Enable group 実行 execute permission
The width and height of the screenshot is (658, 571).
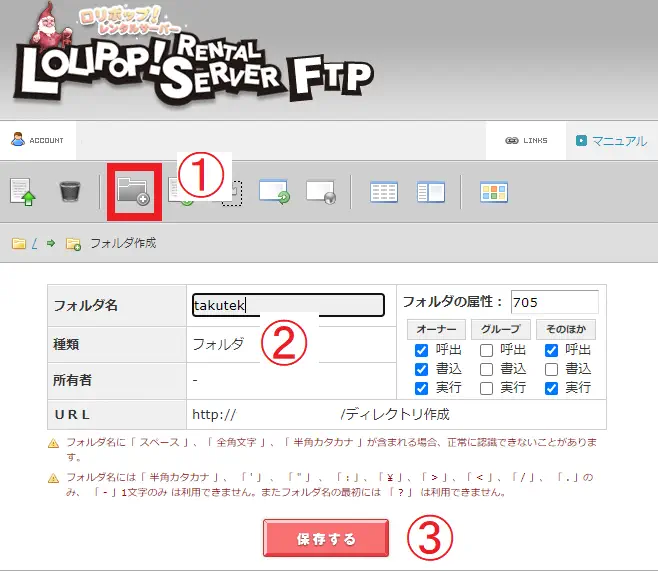pos(485,388)
